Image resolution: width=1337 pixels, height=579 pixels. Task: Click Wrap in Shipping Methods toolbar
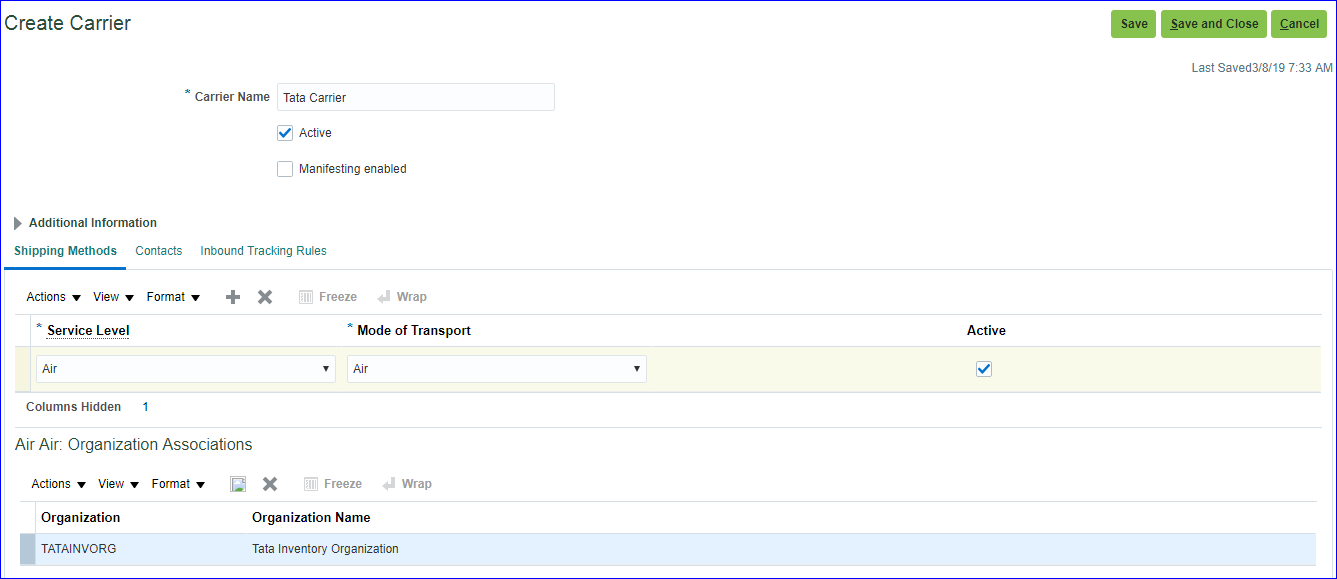point(402,297)
